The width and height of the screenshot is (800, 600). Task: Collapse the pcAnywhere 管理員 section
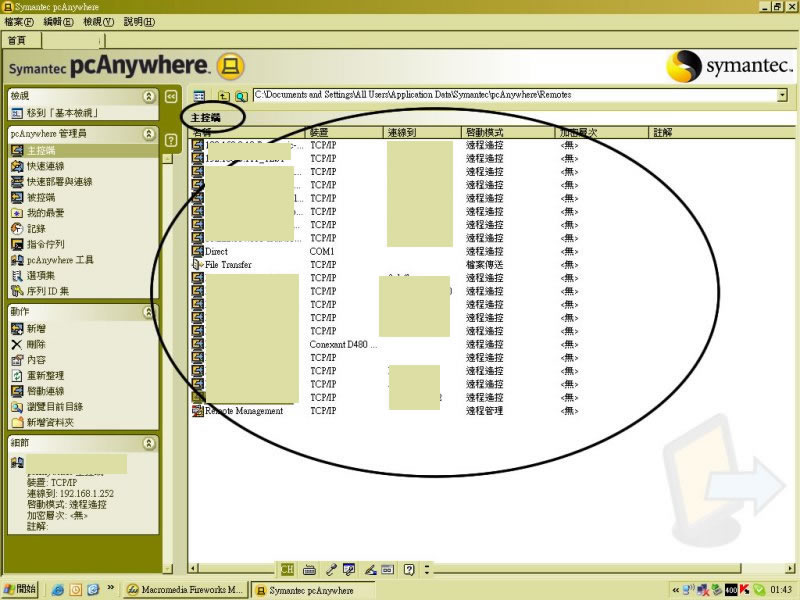pos(148,134)
